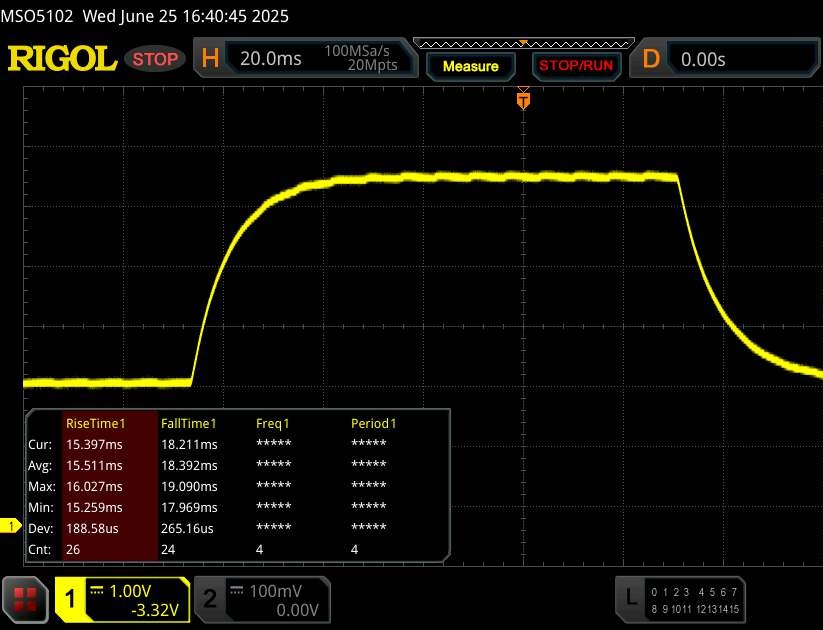Click RiseTime1 deviation 188.58us
Viewport: 823px width, 630px height.
(x=92, y=528)
